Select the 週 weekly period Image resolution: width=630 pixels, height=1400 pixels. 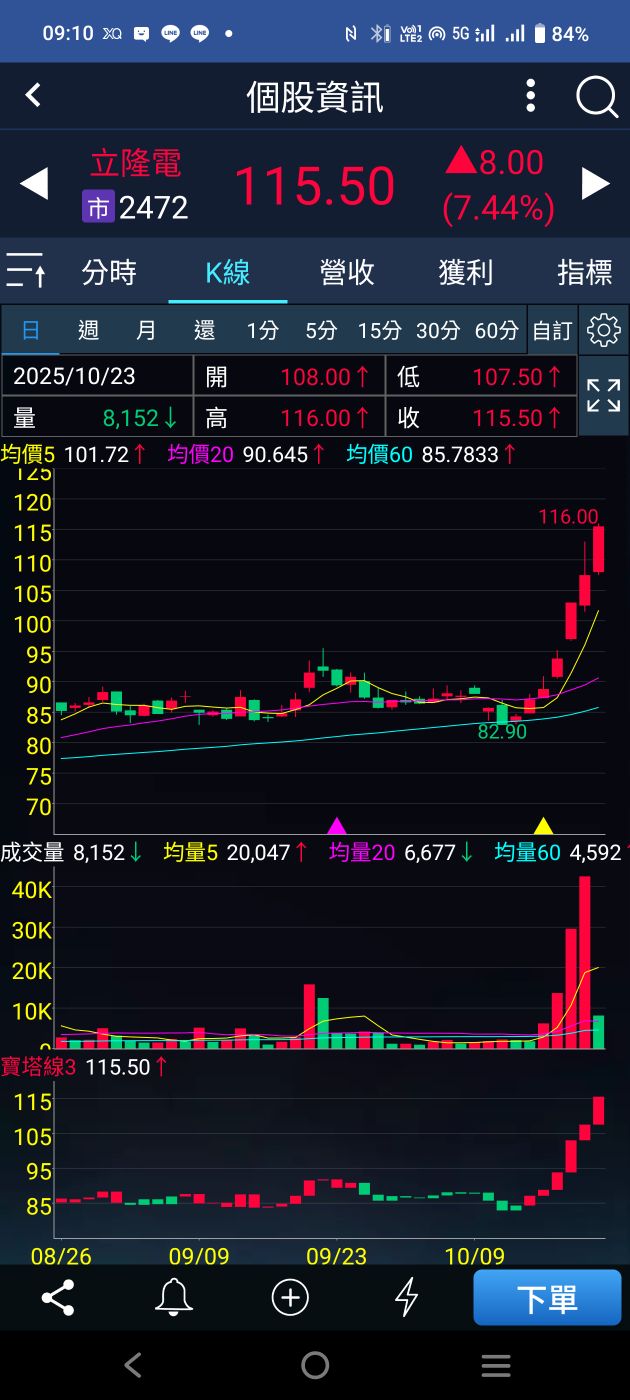89,330
